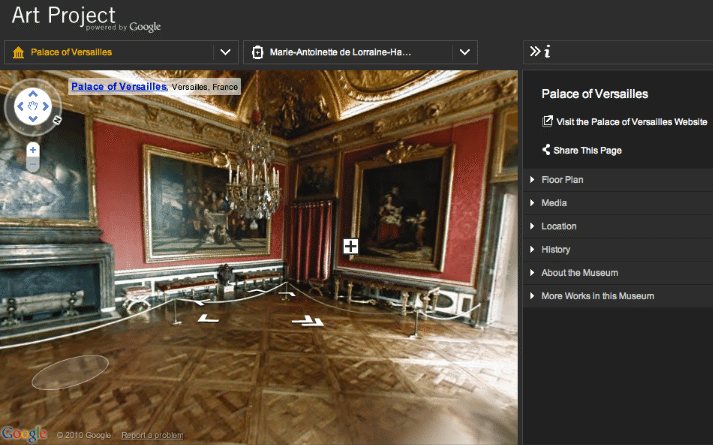Click the share icon

click(x=546, y=150)
